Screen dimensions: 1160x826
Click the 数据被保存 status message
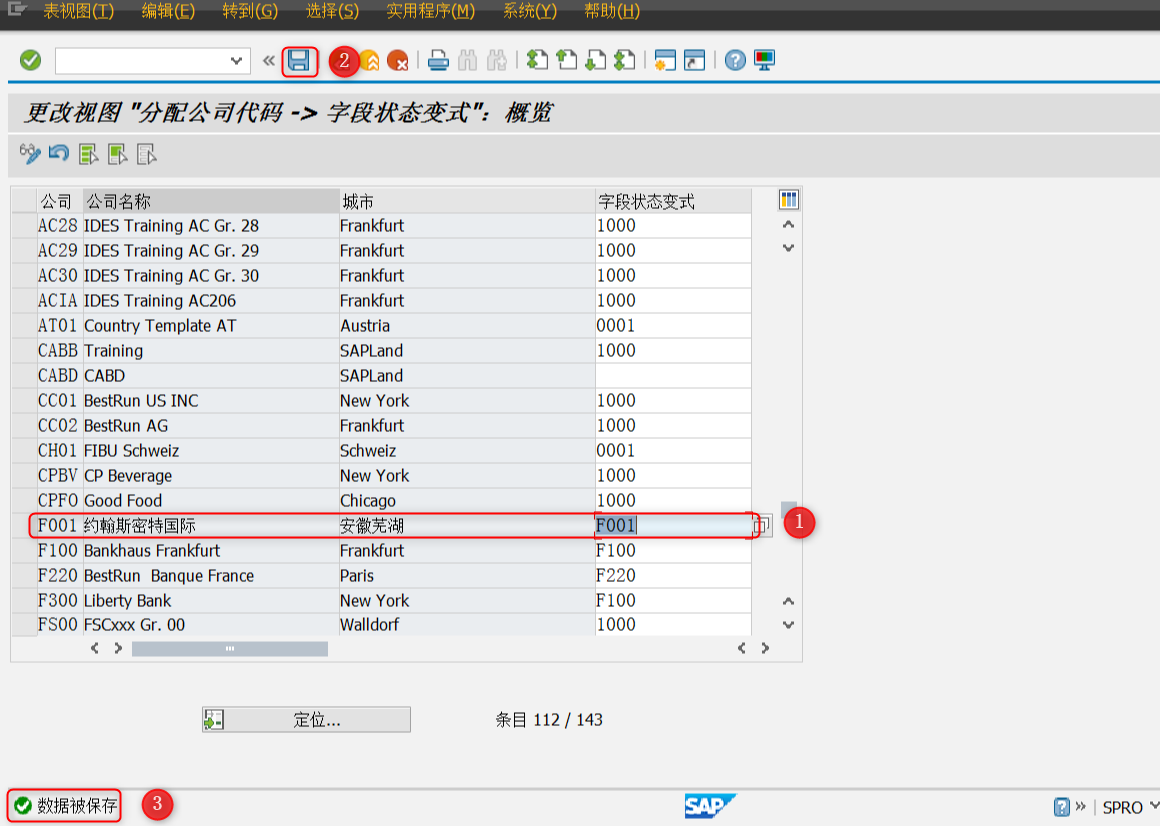pyautogui.click(x=77, y=805)
